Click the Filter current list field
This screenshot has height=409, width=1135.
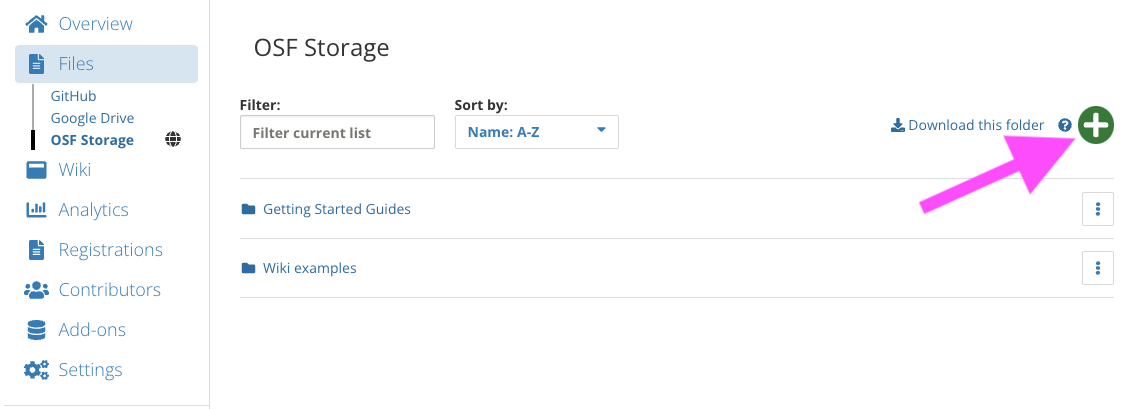pos(337,132)
